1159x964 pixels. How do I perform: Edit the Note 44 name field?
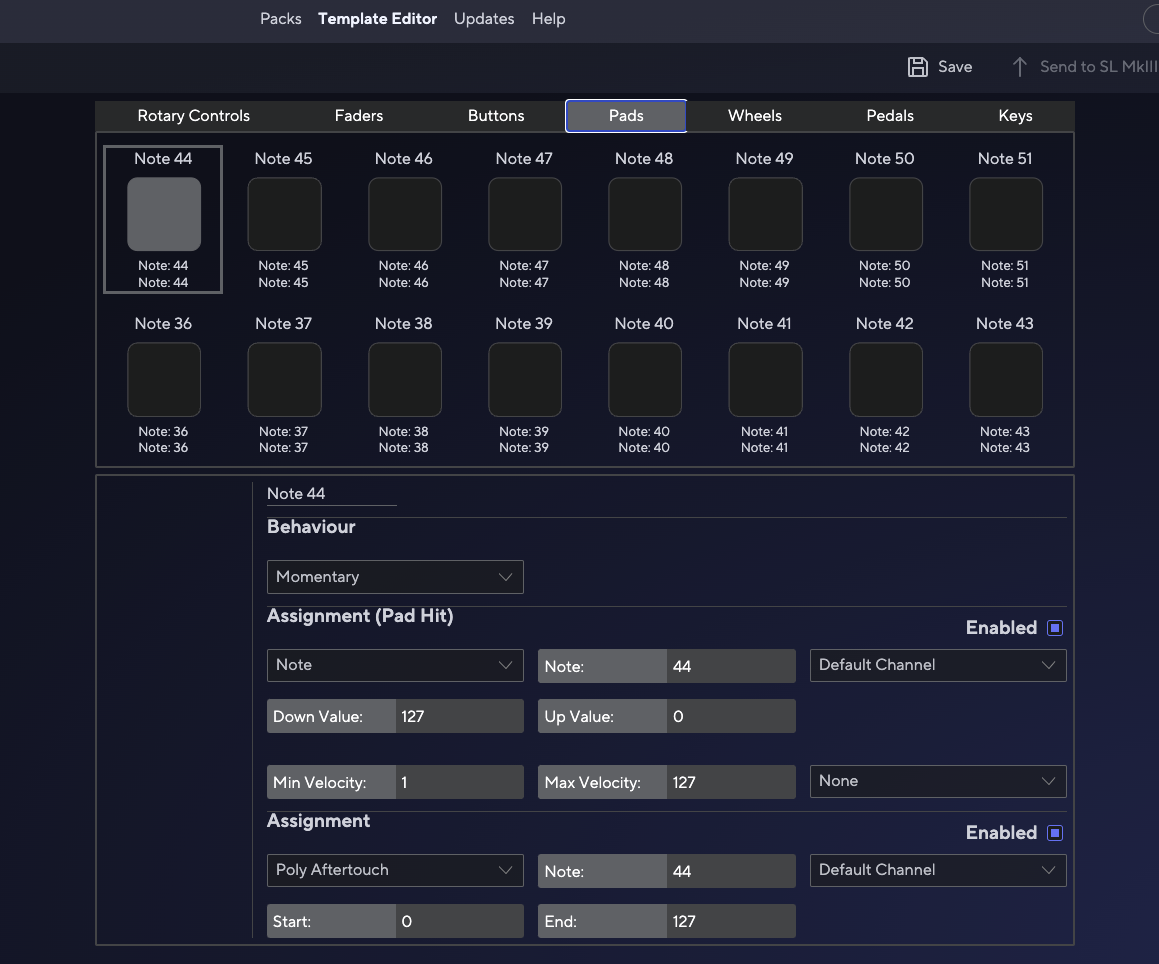click(x=331, y=494)
